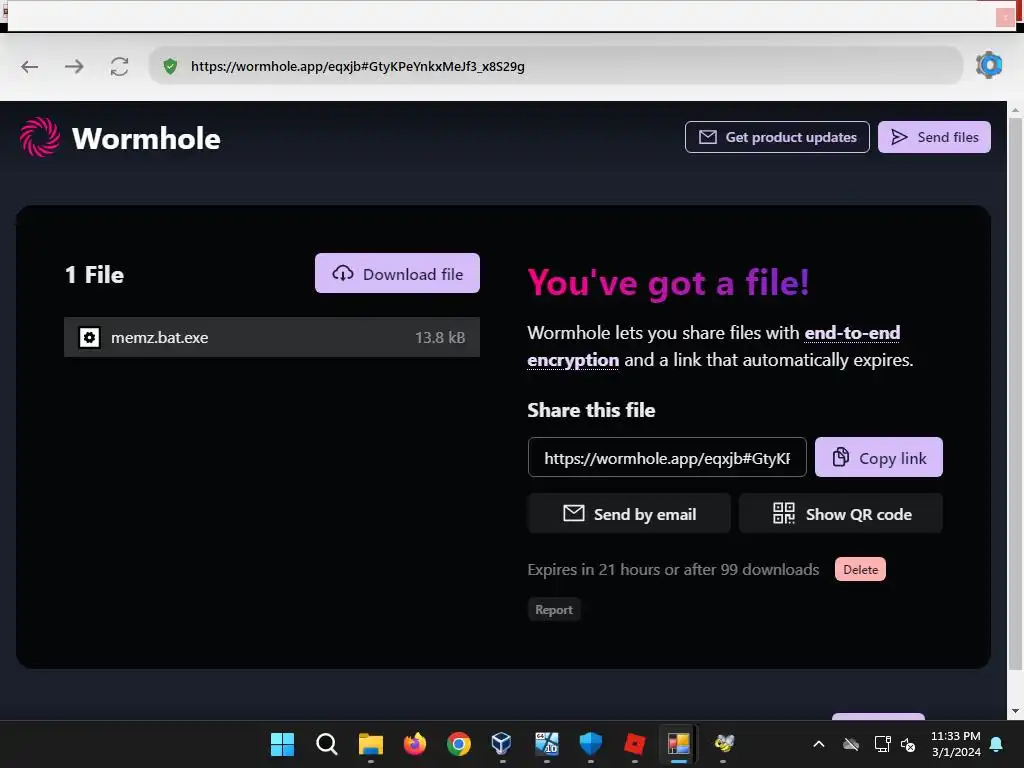The height and width of the screenshot is (768, 1024).
Task: Report this file
Action: (554, 609)
